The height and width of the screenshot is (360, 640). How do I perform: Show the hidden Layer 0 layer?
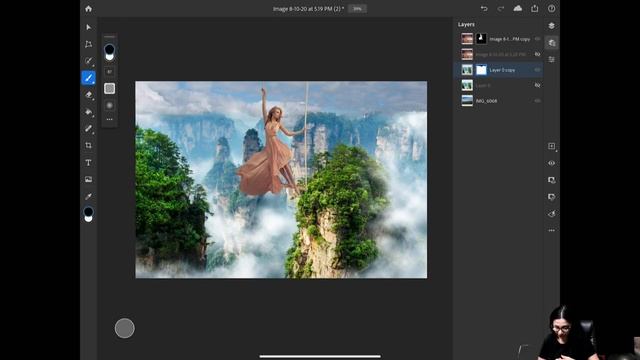click(538, 85)
